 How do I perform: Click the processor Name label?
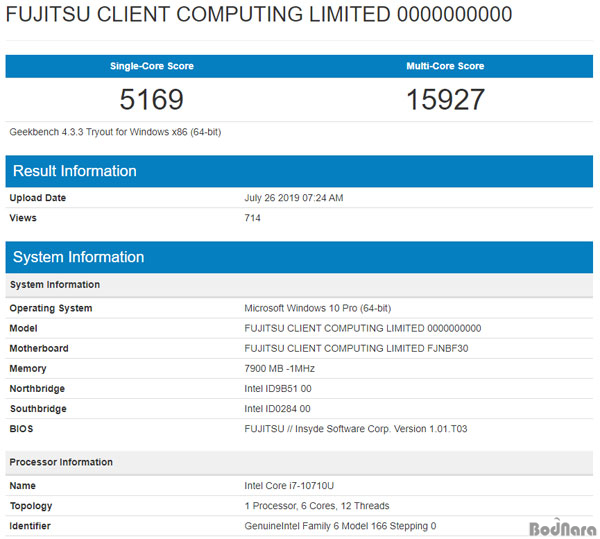23,486
